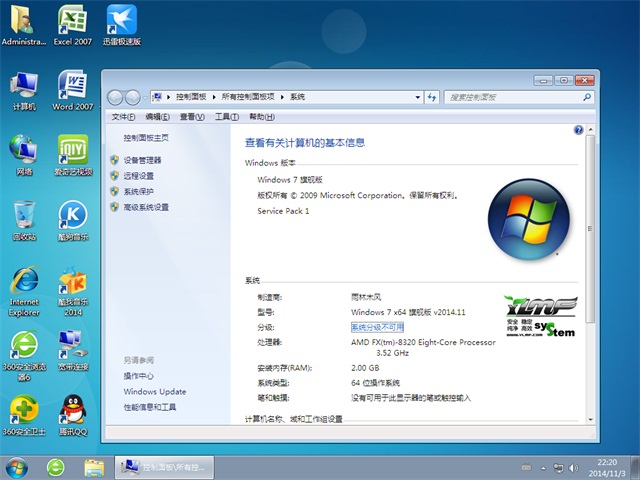640x480 pixels.
Task: Open 性能信息和工具 link
Action: pos(150,407)
